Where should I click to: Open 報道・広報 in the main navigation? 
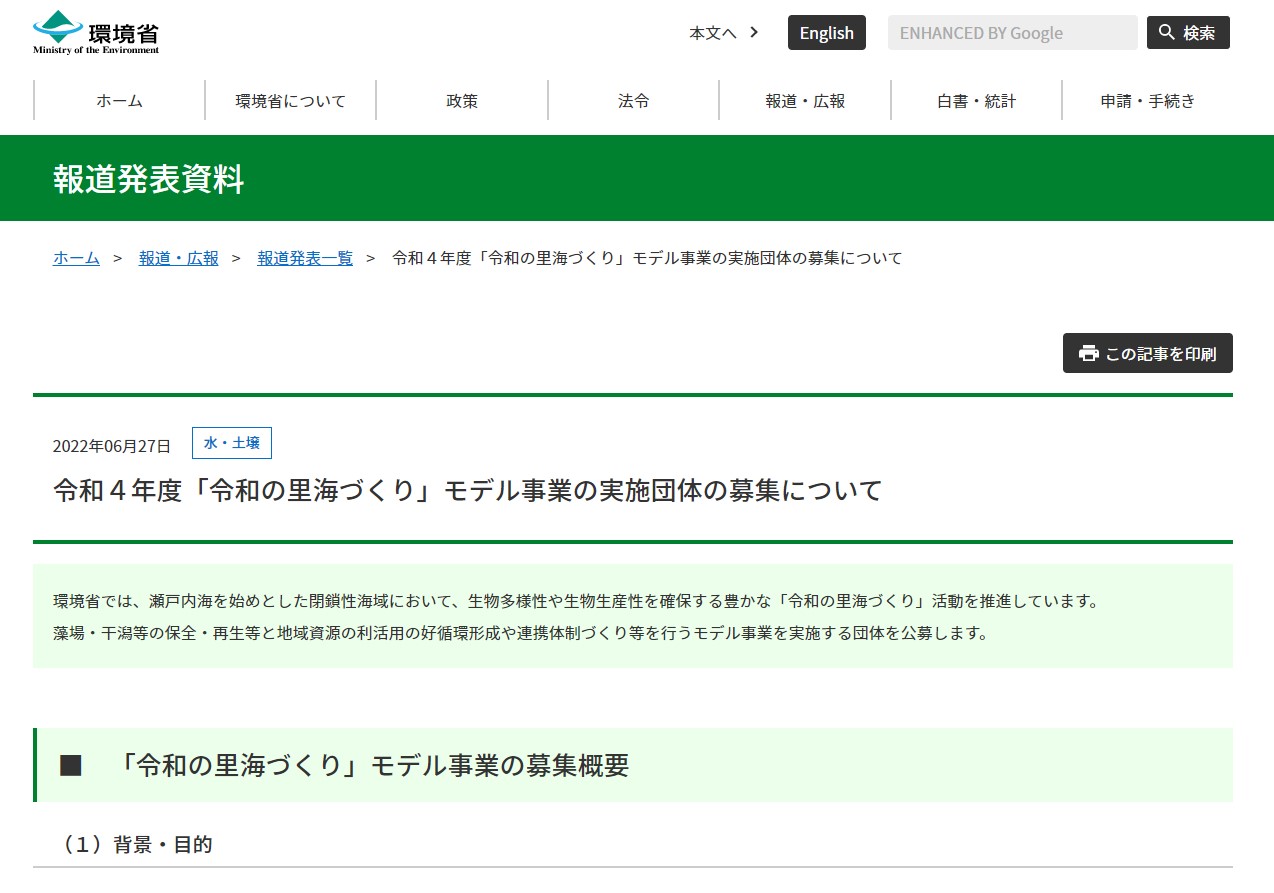(805, 100)
